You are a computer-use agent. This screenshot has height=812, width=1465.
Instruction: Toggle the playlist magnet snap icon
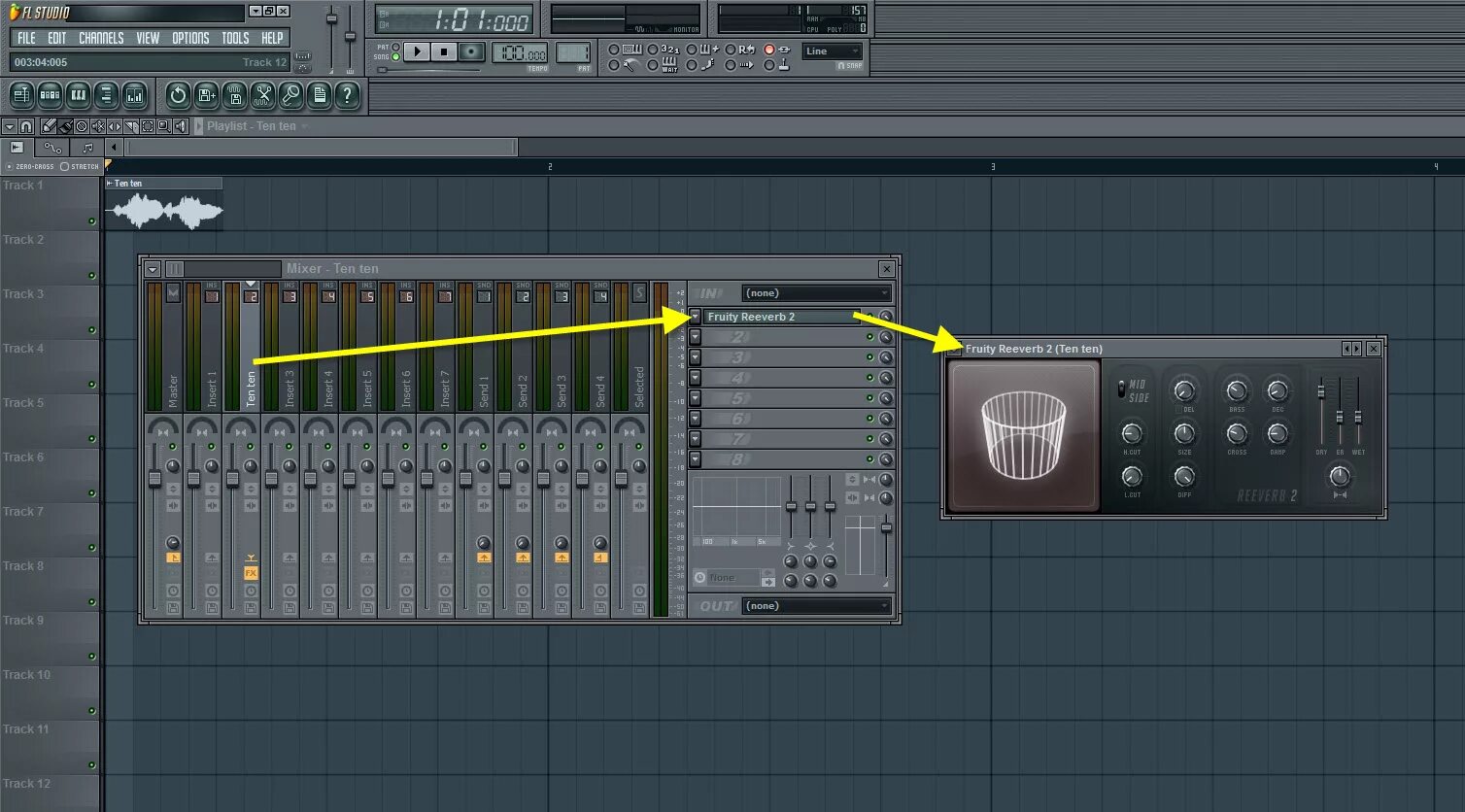coord(26,126)
